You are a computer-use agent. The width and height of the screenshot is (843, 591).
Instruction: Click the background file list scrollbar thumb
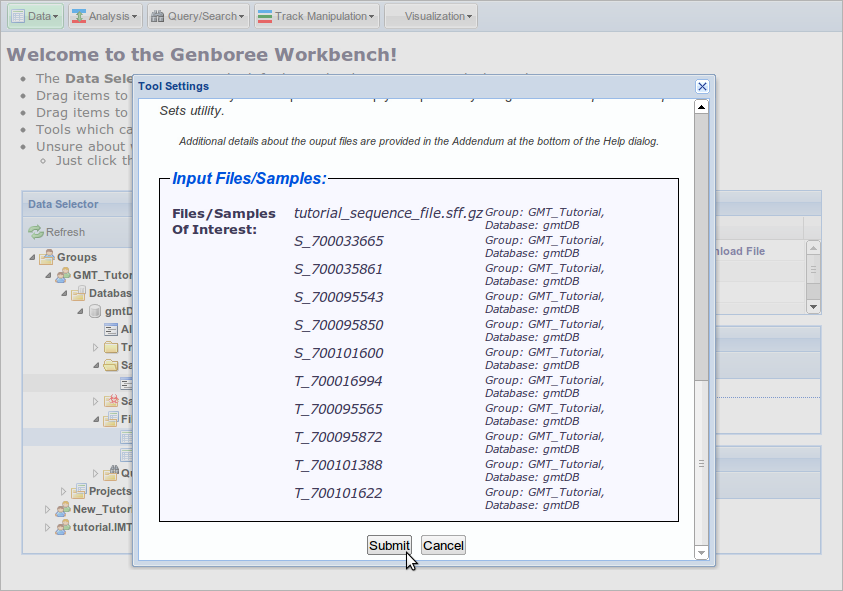point(813,269)
